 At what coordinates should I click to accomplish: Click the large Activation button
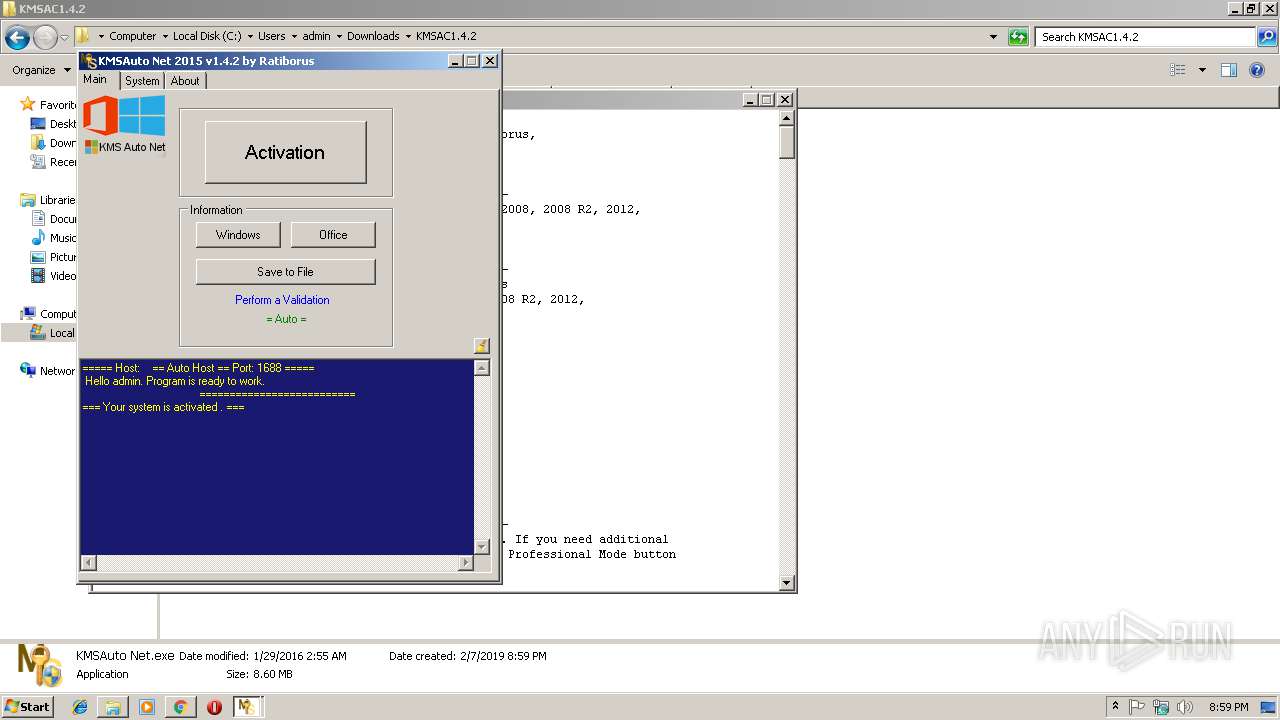click(x=285, y=152)
